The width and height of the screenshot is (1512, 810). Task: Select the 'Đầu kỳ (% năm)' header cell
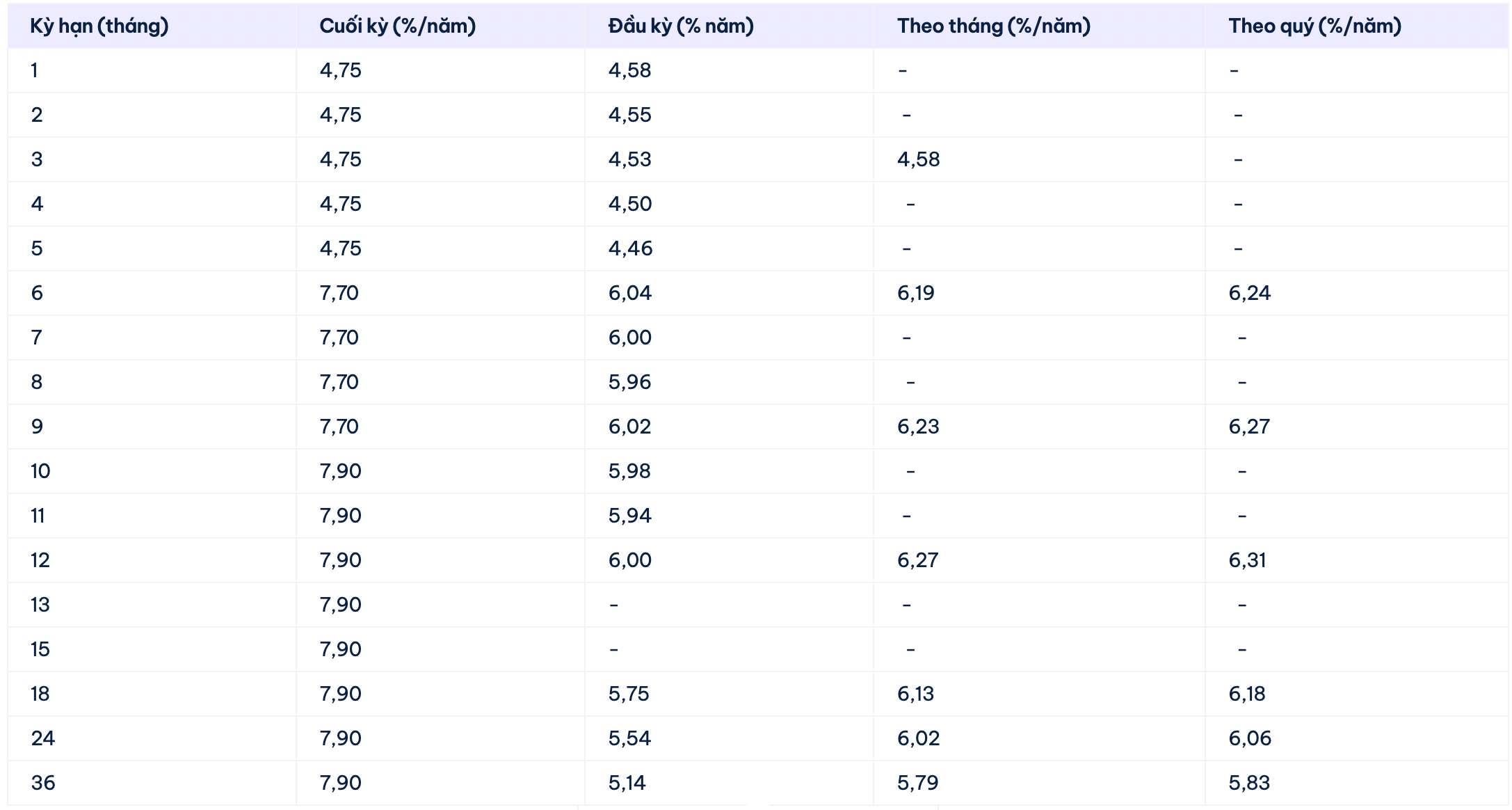(680, 26)
